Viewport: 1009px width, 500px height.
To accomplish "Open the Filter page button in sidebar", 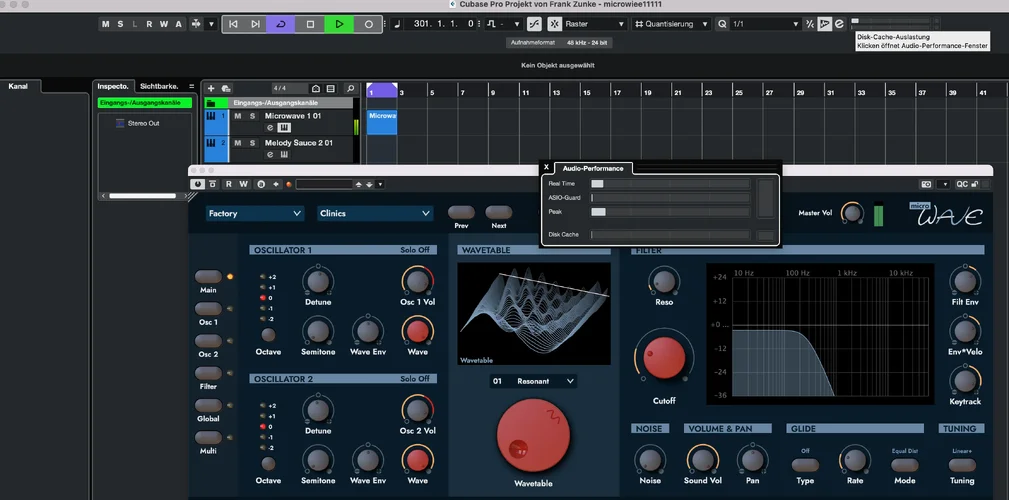I will (x=208, y=373).
